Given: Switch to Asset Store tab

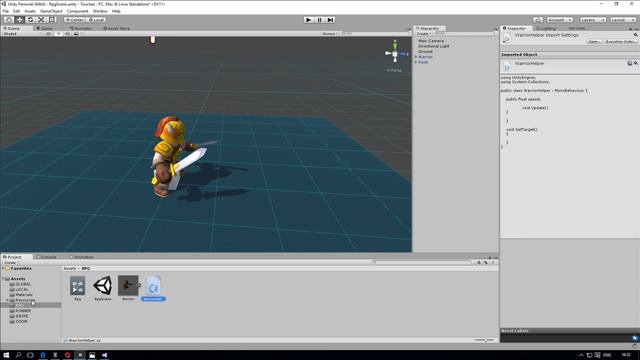Looking at the screenshot, I should [117, 28].
